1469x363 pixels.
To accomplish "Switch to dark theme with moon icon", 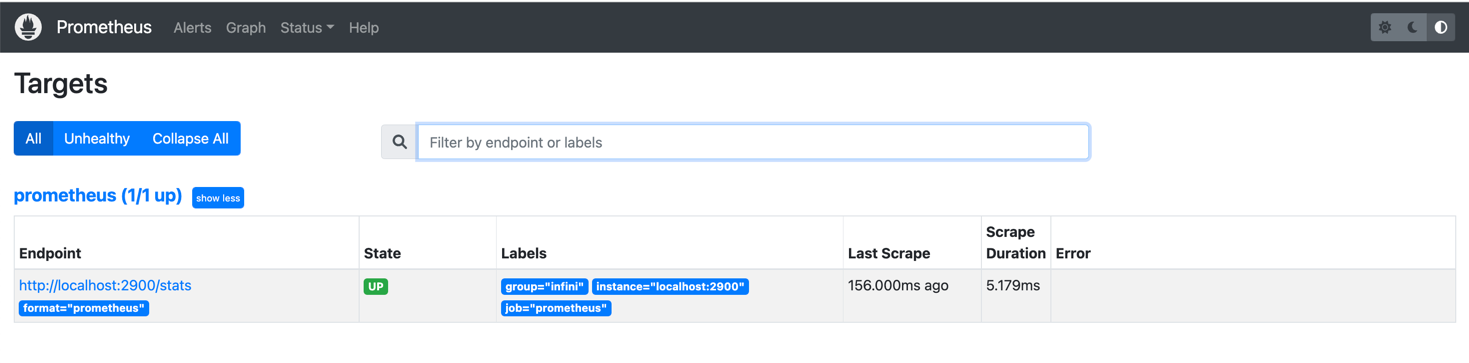I will coord(1413,27).
